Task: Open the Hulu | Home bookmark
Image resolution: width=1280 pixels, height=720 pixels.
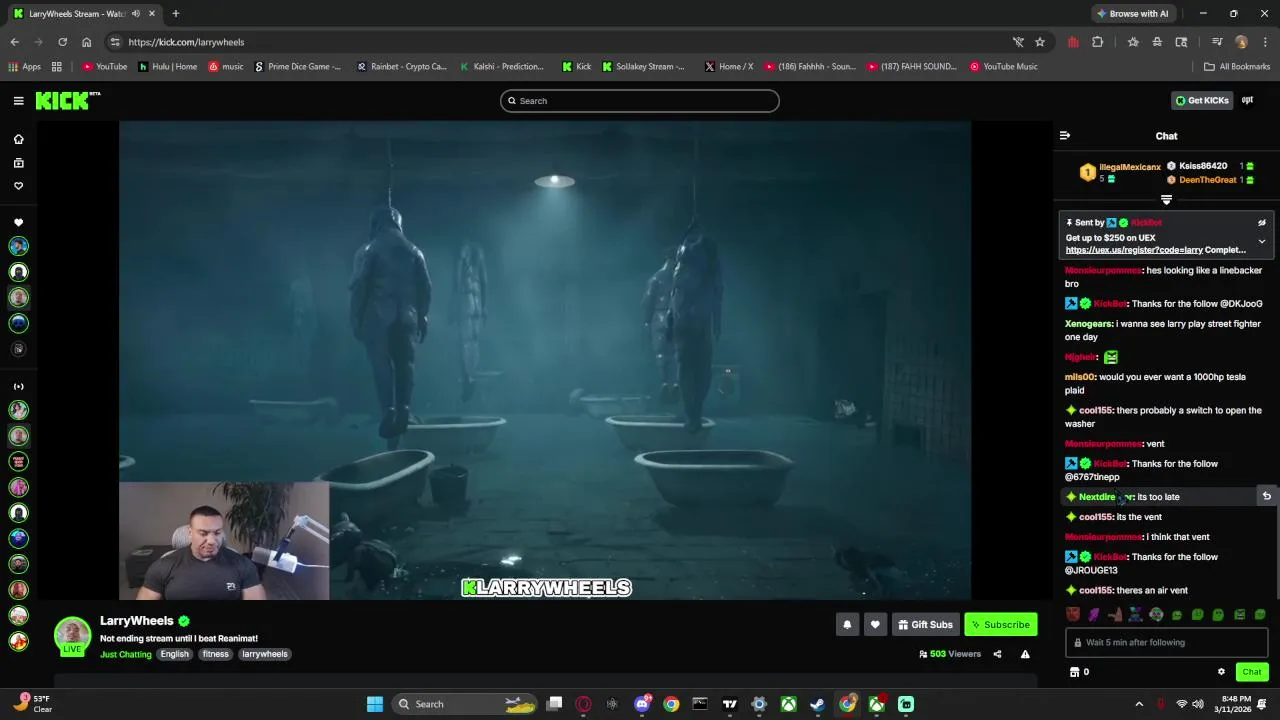Action: click(x=168, y=67)
